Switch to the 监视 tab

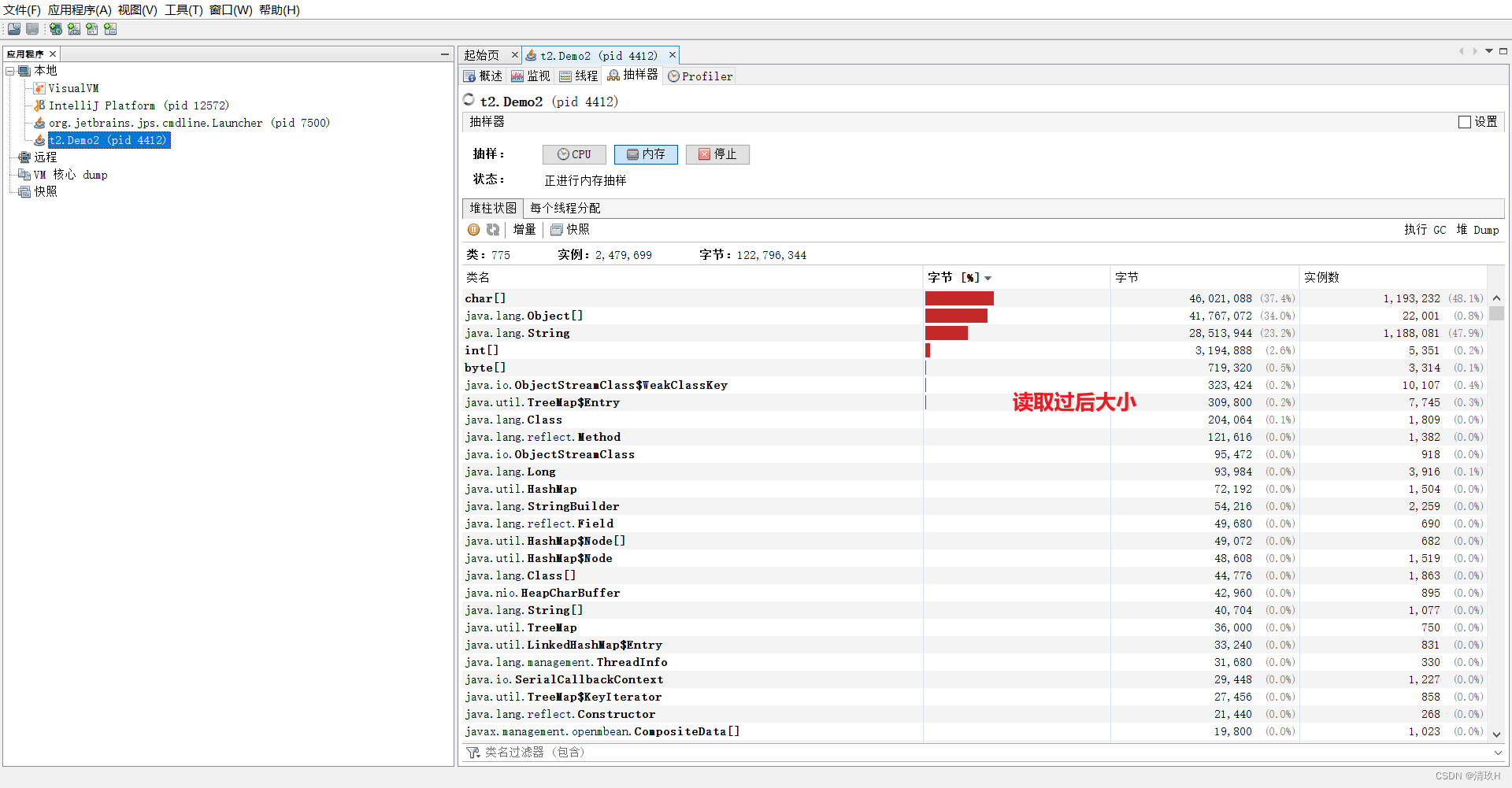tap(531, 76)
